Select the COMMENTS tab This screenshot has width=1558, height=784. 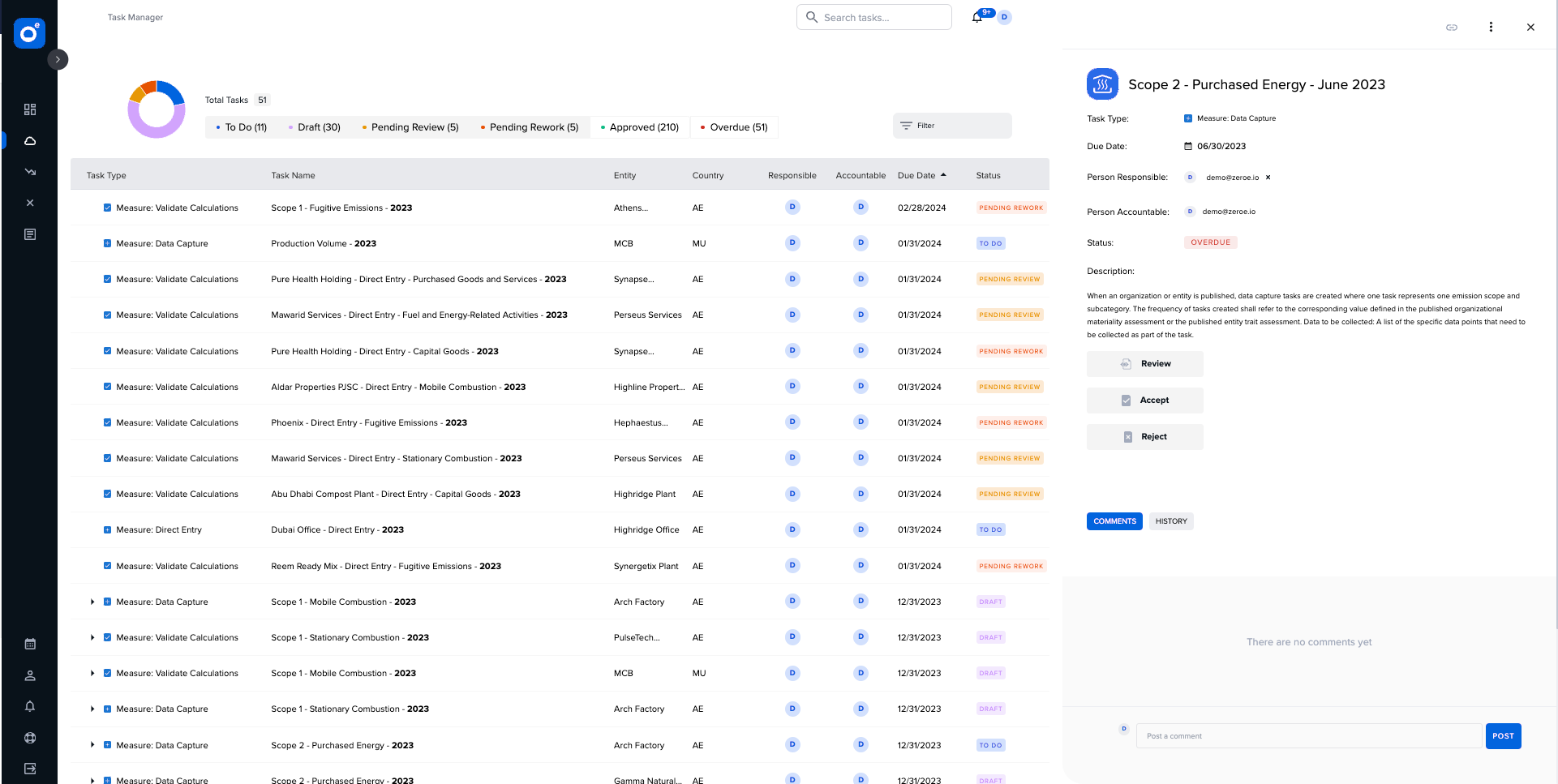click(1114, 521)
